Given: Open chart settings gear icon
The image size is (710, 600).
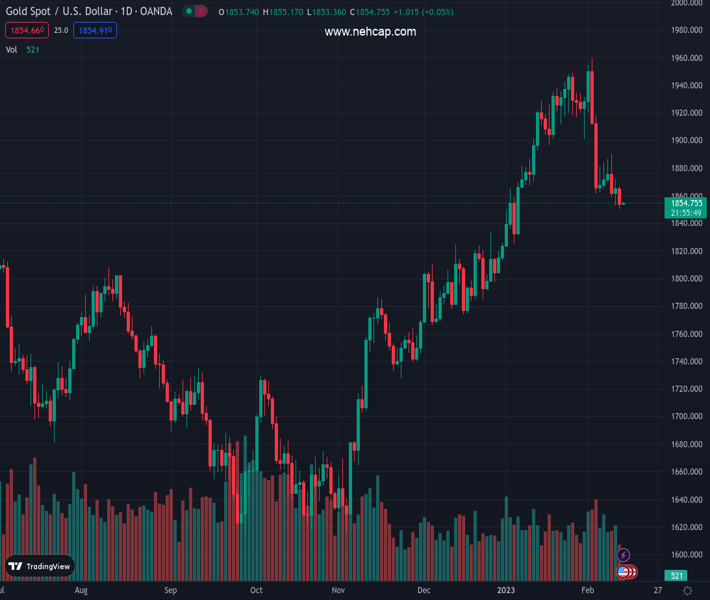Looking at the screenshot, I should (687, 591).
